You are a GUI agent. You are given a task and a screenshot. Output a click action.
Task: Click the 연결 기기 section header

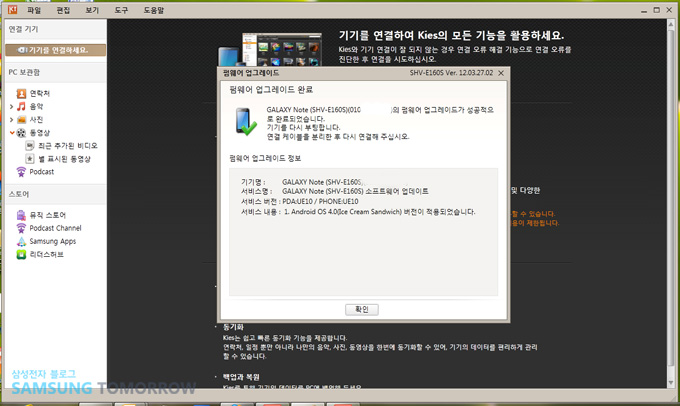[23, 29]
